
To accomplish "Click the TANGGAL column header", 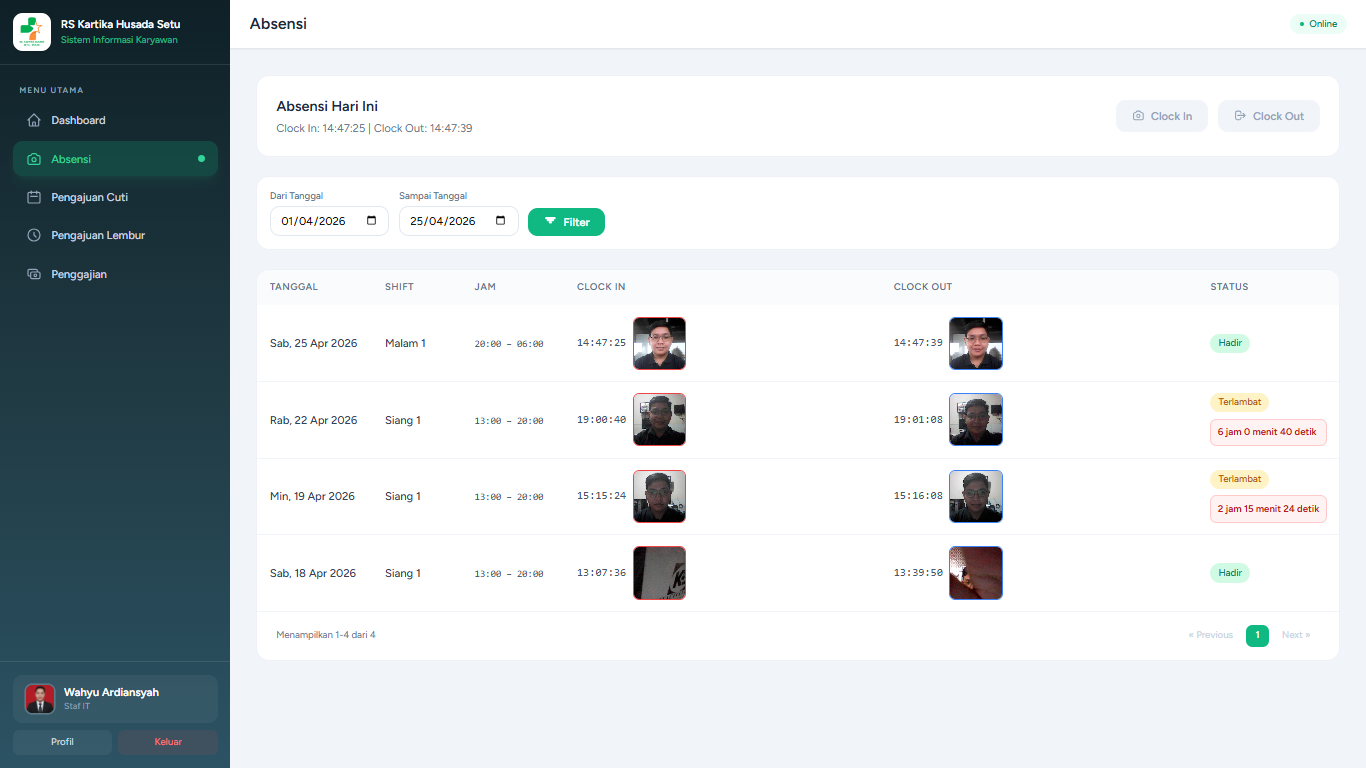I will pyautogui.click(x=294, y=287).
